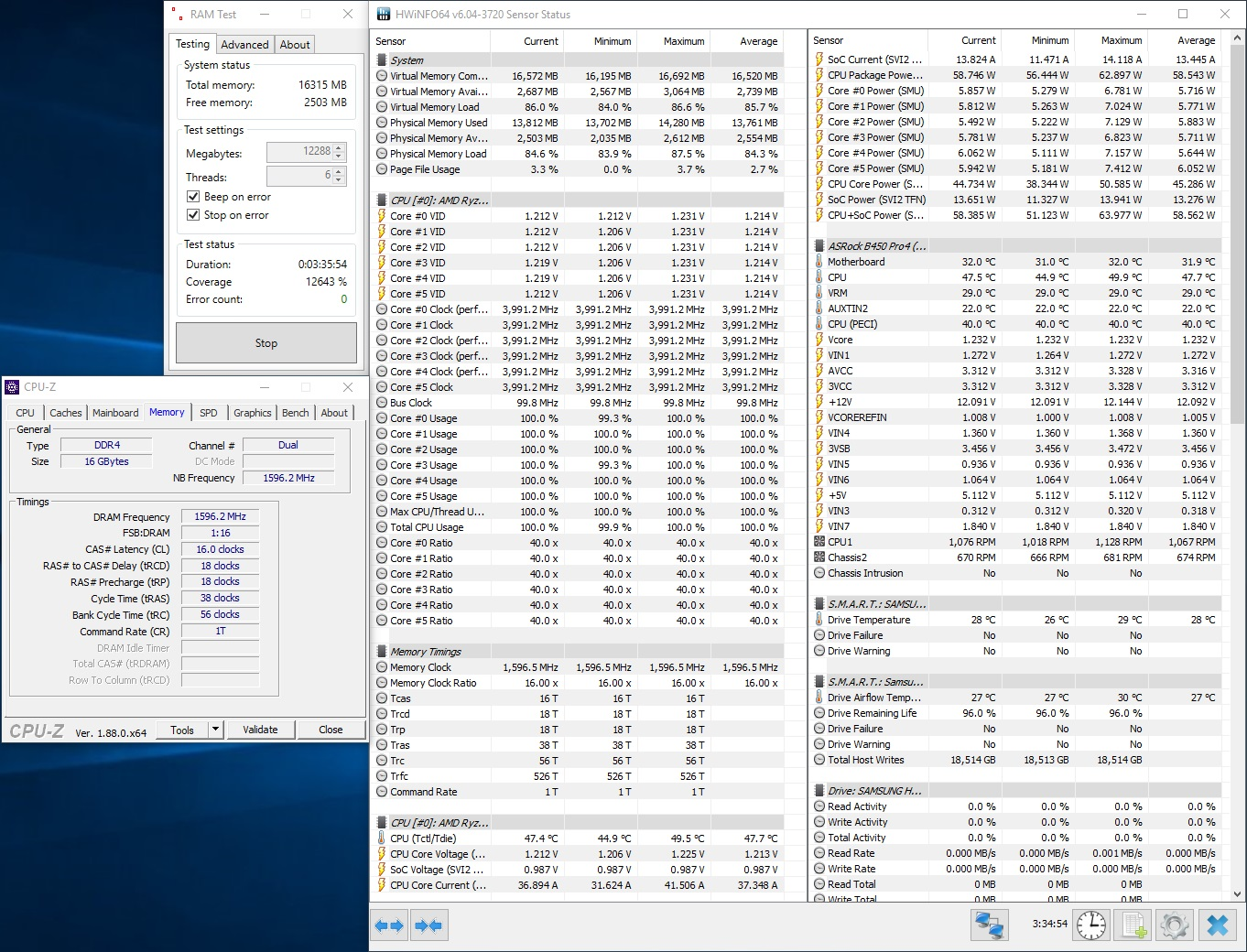The image size is (1247, 952).
Task: Click the Close button in CPU-Z
Action: [331, 730]
